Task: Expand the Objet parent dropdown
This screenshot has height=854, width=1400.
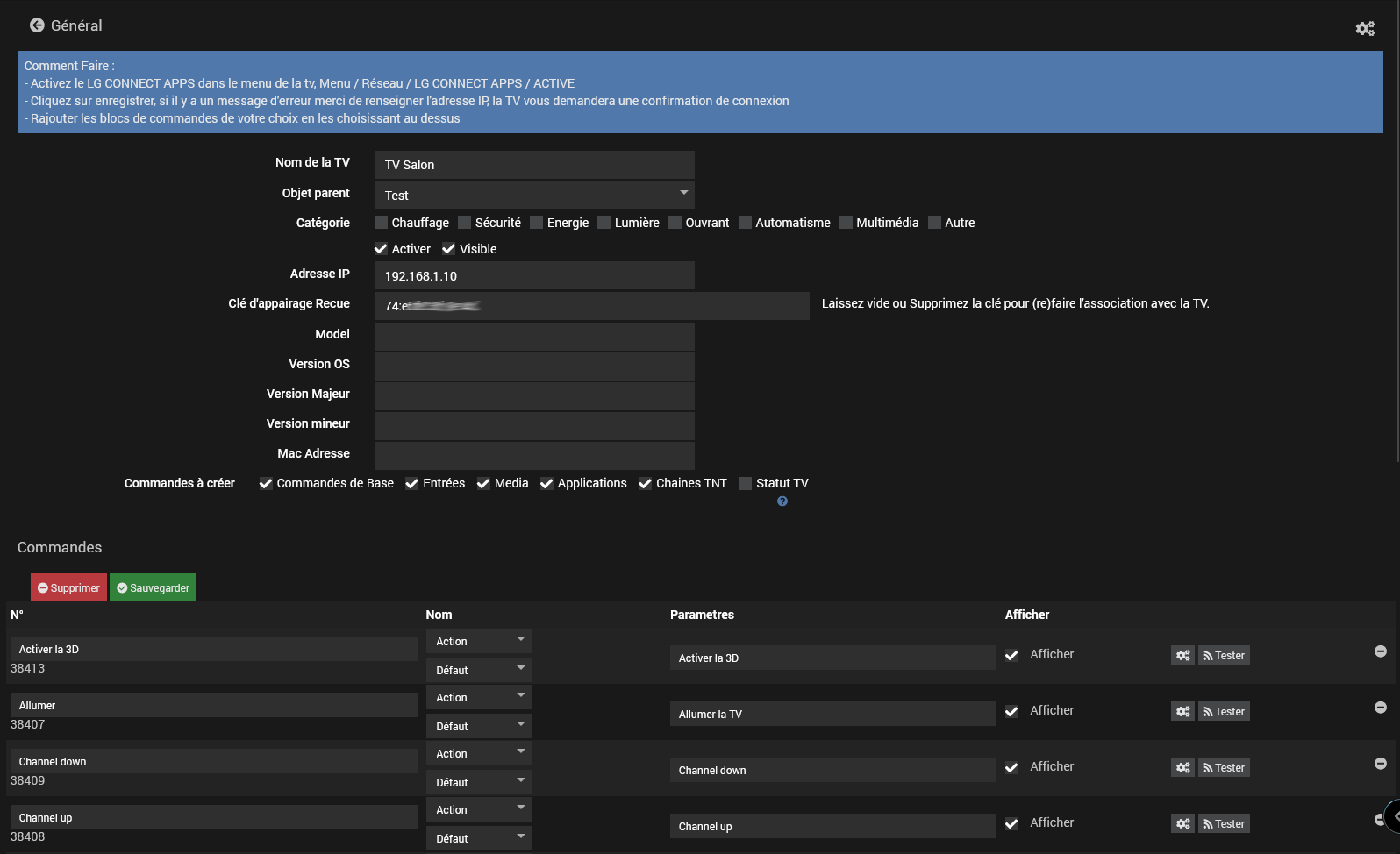Action: click(534, 195)
